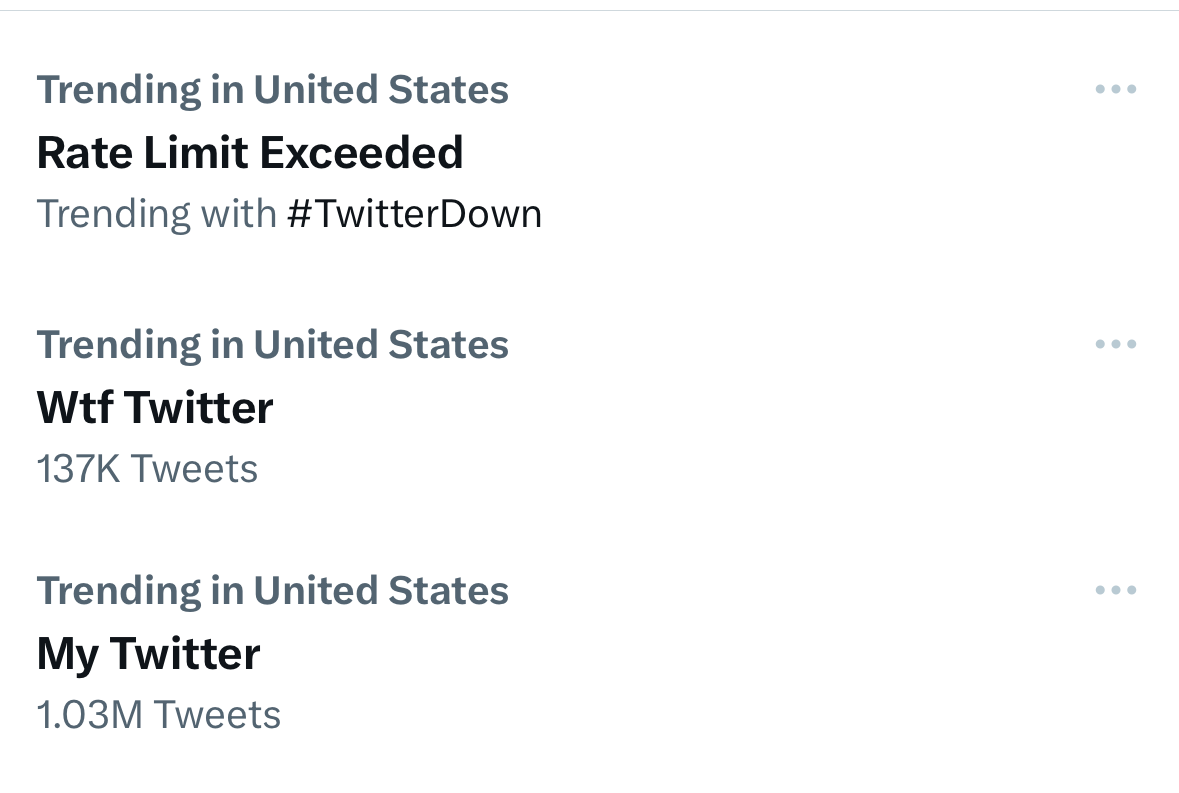Click the word 'Tweets' beside 1.03M
This screenshot has width=1179, height=793.
click(x=217, y=715)
